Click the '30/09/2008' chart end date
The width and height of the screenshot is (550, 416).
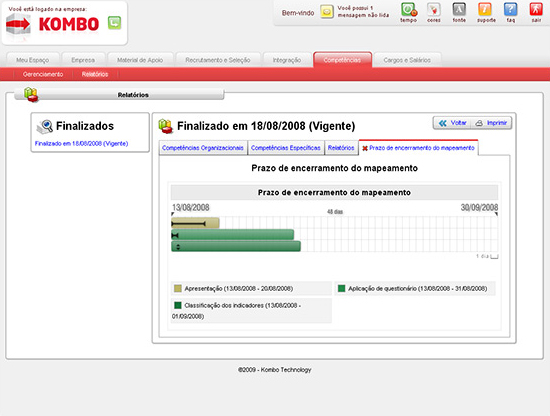pos(479,208)
